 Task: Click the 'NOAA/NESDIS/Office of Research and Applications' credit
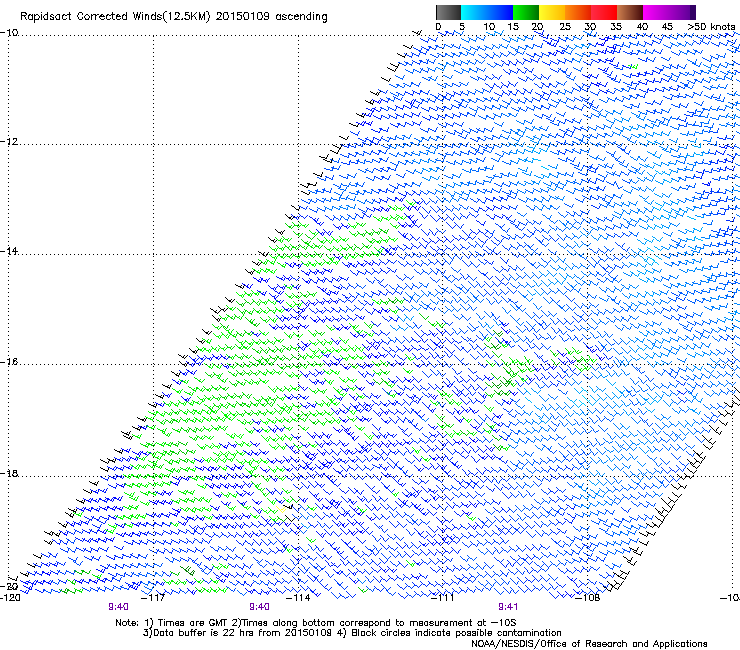[589, 644]
